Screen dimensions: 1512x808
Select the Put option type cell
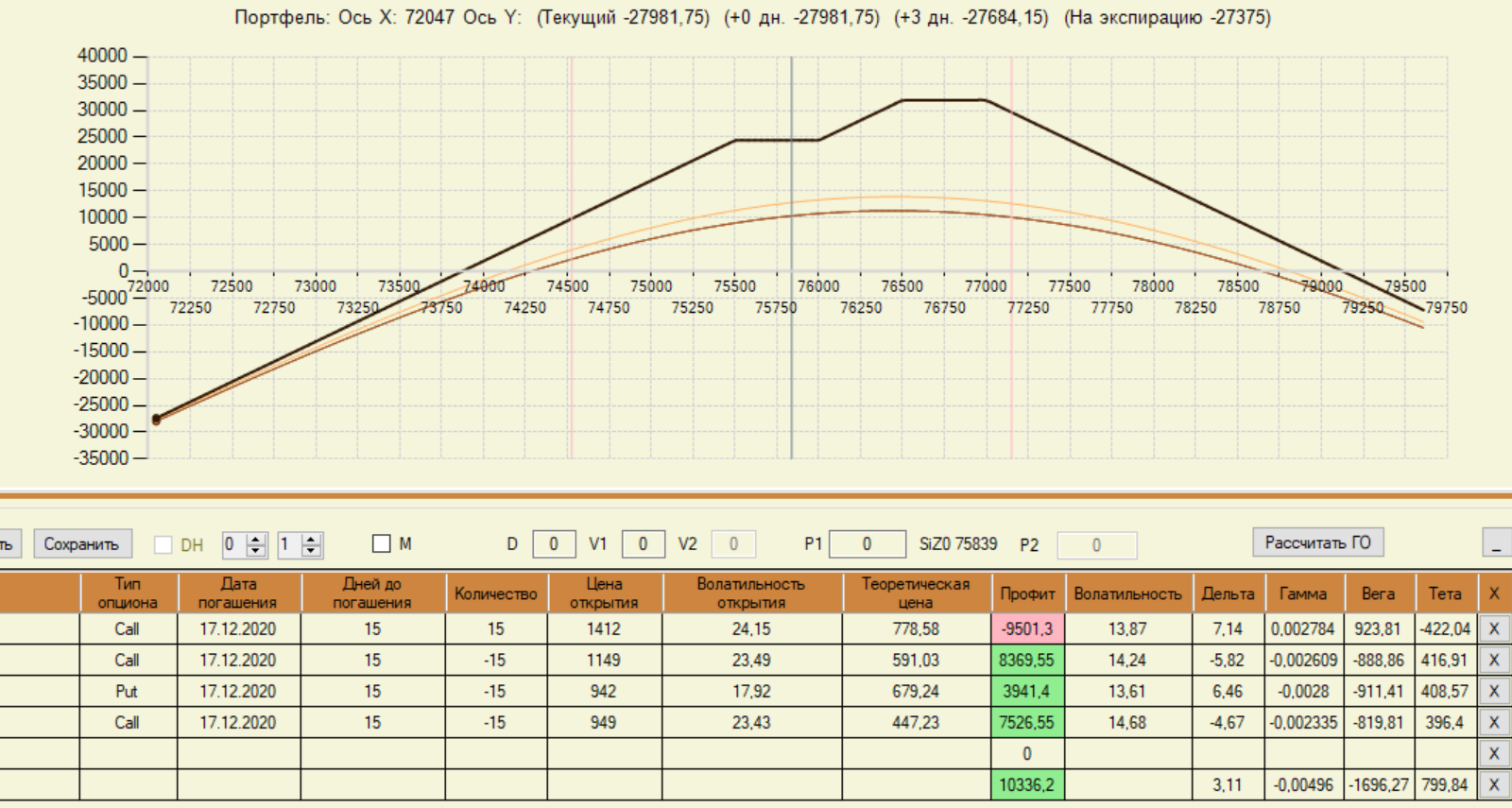(128, 691)
